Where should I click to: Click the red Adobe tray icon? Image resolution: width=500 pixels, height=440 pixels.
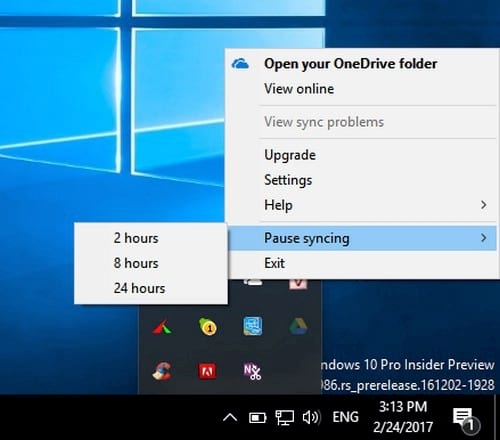click(x=207, y=371)
